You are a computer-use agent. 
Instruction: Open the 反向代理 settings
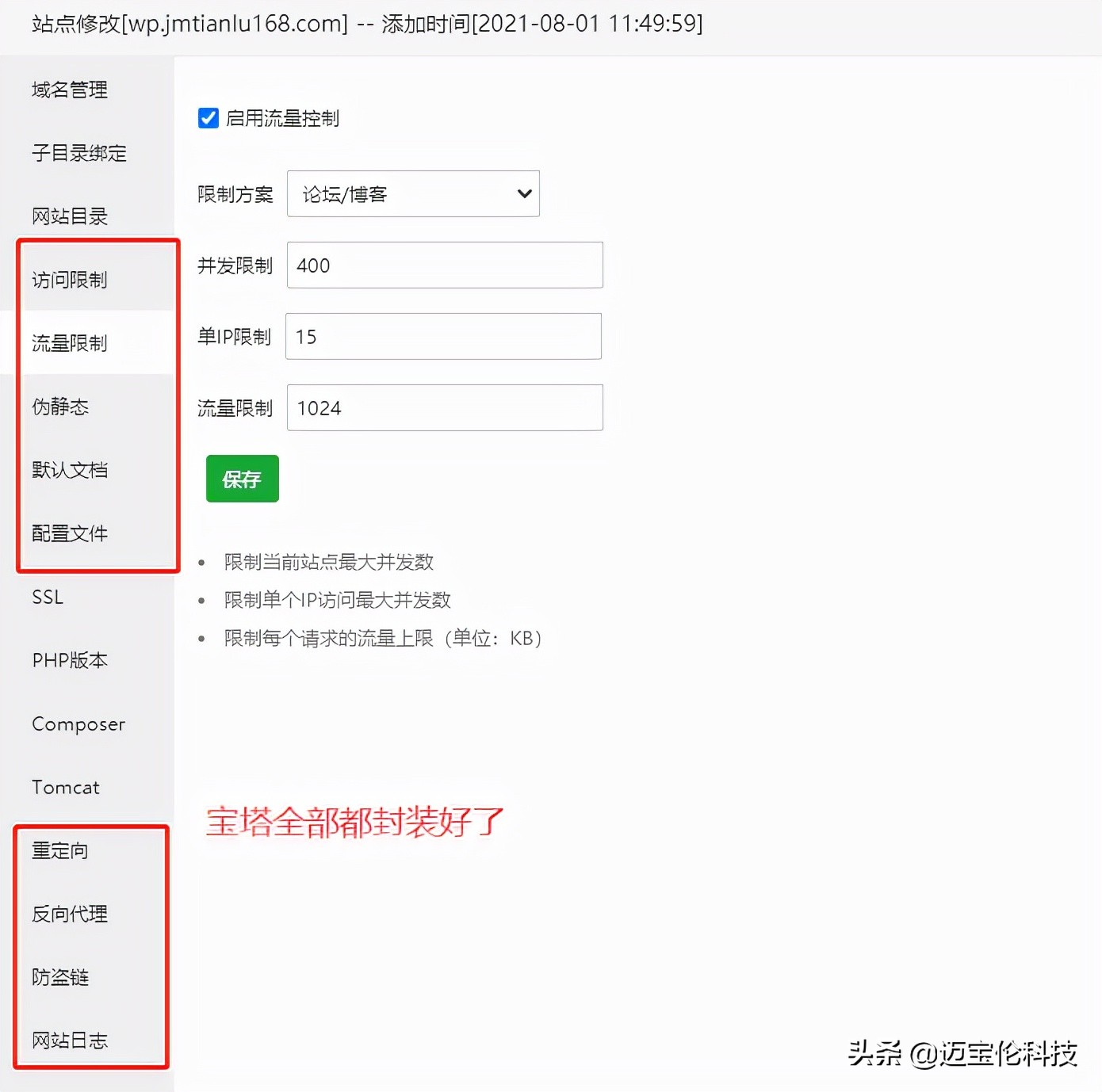point(69,914)
